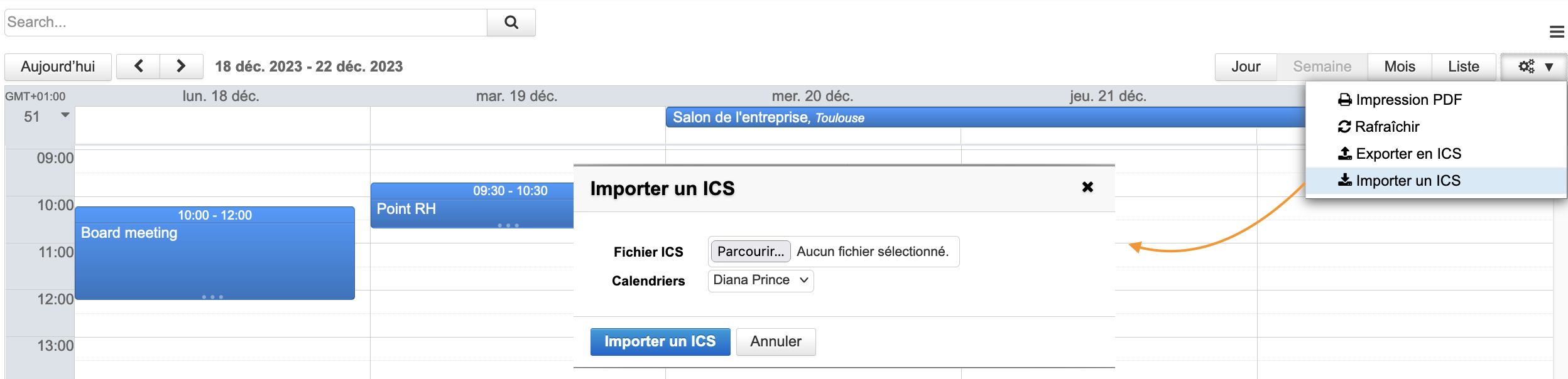Image resolution: width=1568 pixels, height=379 pixels.
Task: Go to previous week arrow
Action: click(x=138, y=67)
